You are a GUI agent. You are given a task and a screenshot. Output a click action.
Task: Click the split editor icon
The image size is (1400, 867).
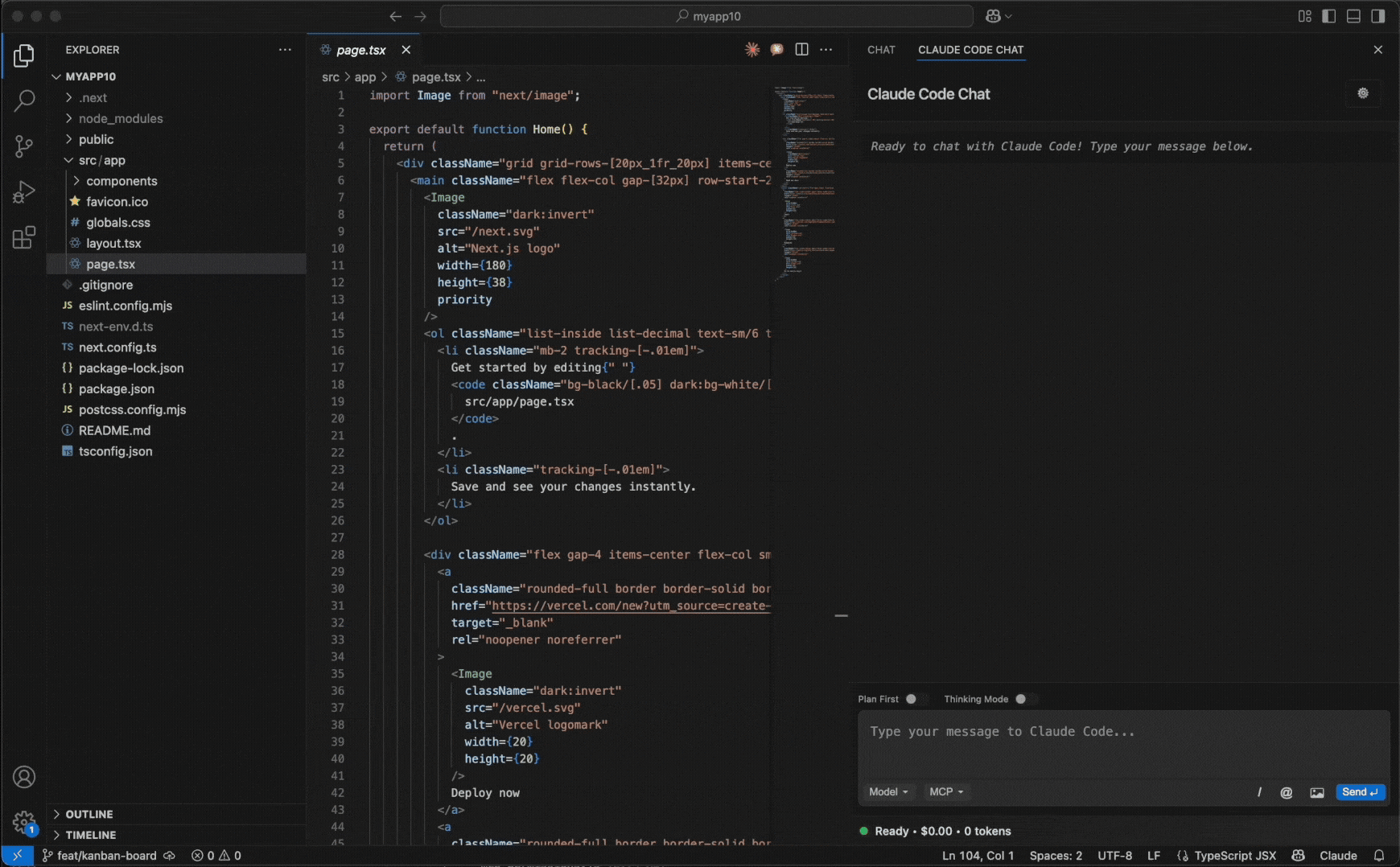click(x=801, y=50)
